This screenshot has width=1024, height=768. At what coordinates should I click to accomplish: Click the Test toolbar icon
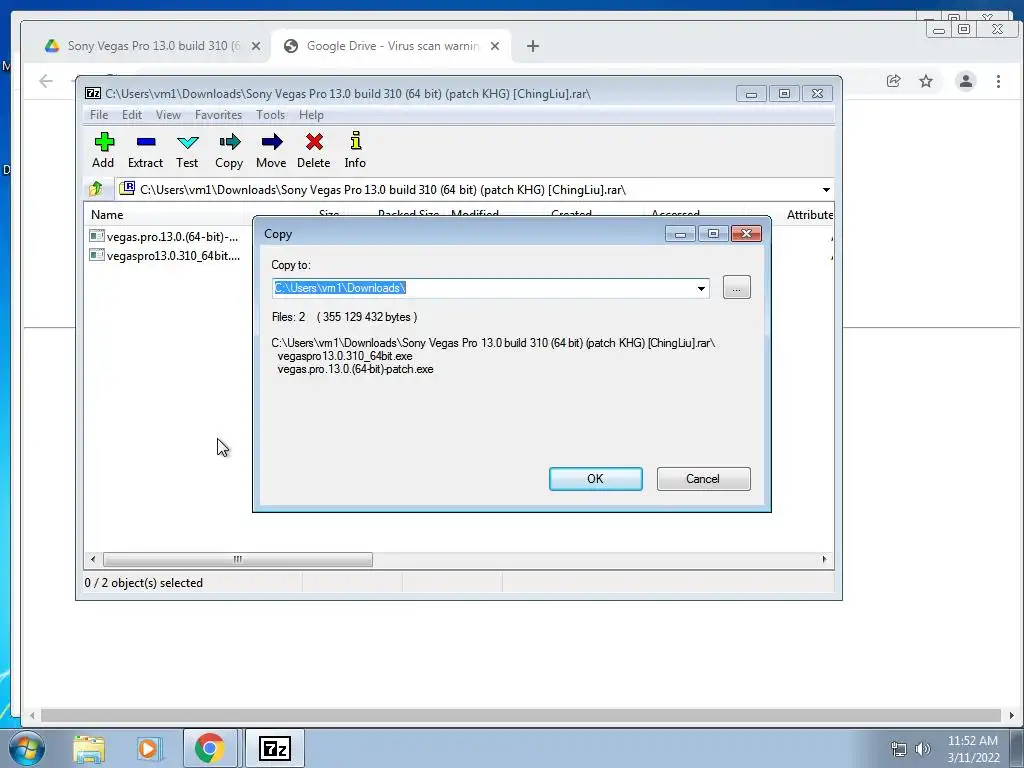click(x=187, y=150)
